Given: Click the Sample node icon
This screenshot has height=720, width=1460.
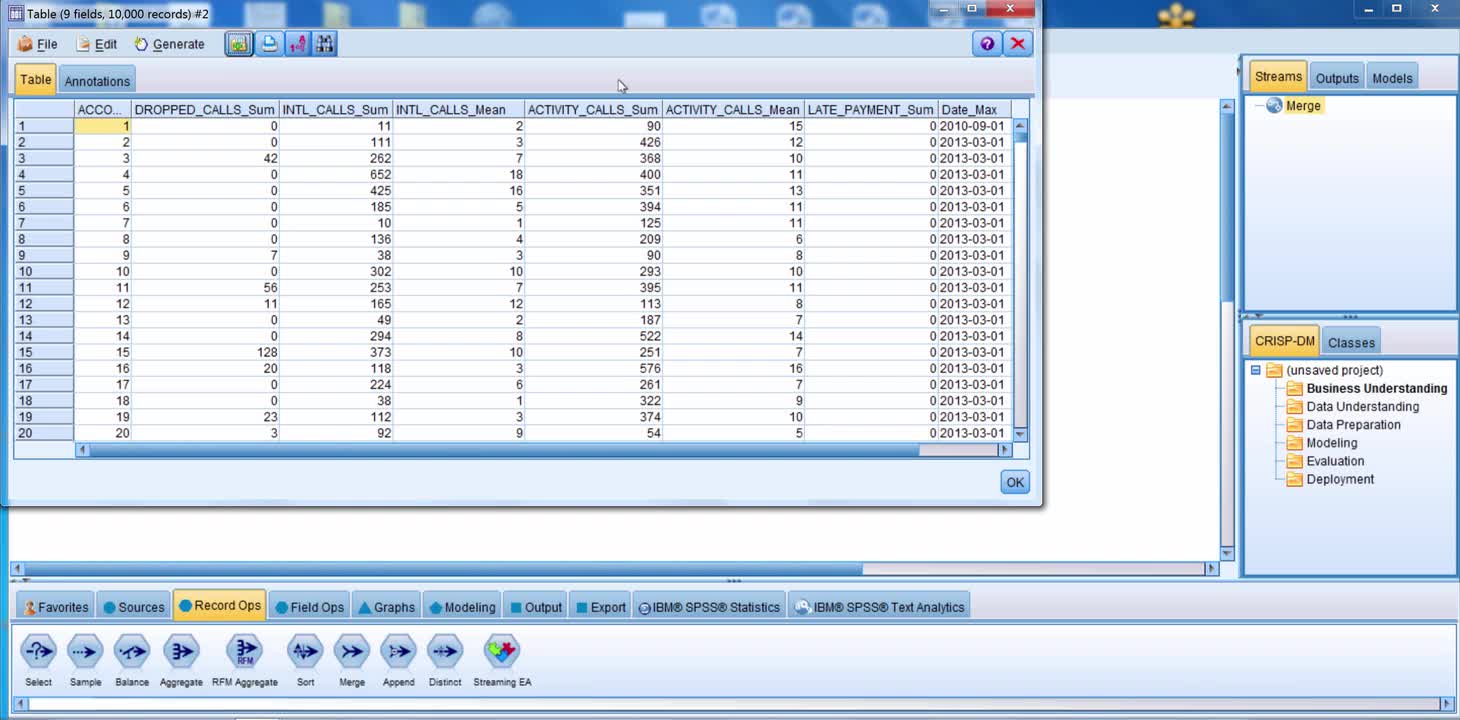Looking at the screenshot, I should pyautogui.click(x=85, y=652).
